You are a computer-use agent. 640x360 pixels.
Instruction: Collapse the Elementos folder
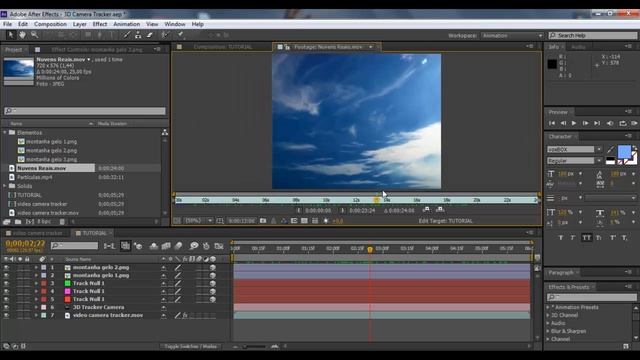5,132
